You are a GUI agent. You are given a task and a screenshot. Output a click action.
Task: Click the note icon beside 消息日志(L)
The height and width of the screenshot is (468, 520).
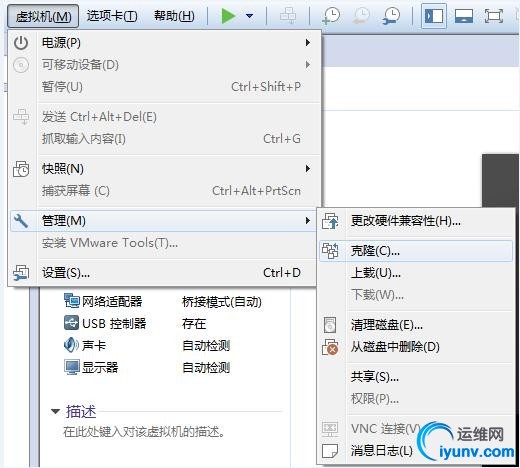(330, 451)
